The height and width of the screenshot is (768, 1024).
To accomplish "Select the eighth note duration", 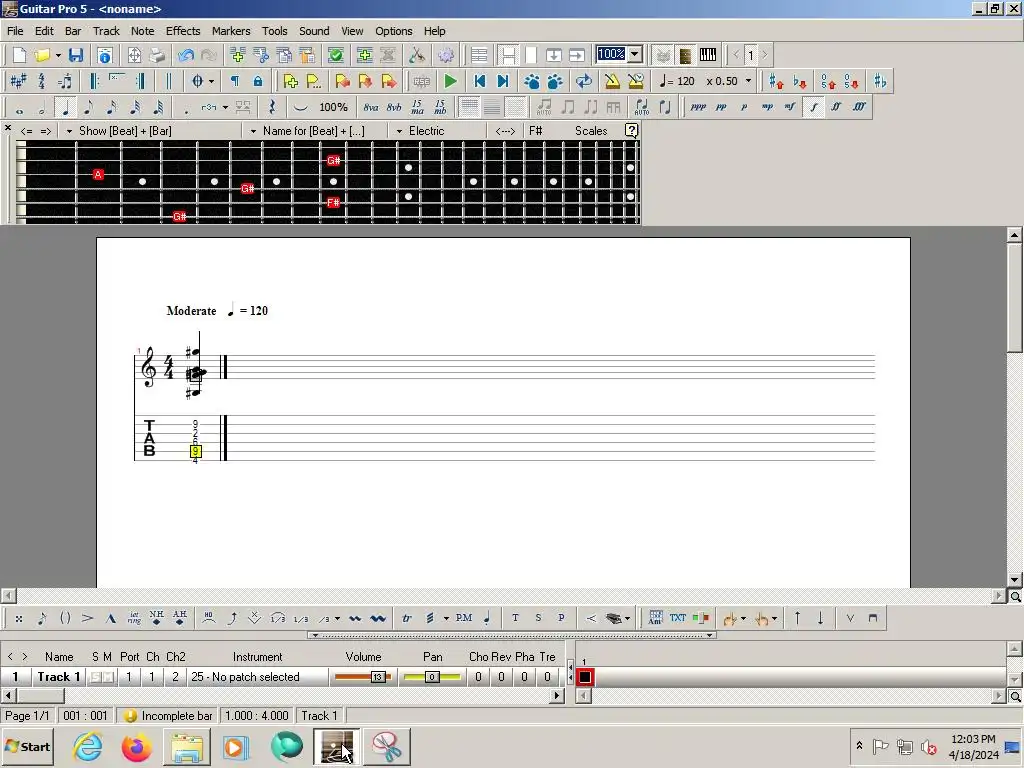I will click(x=88, y=108).
